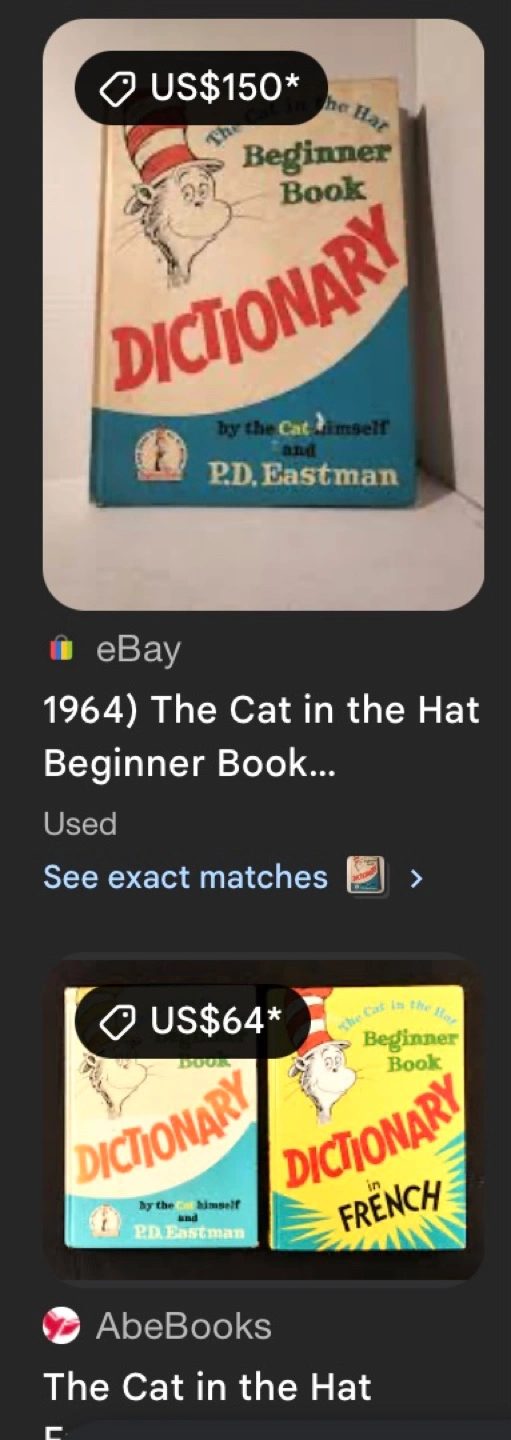Tap the yellow French Dictionary book cover

pos(367,1117)
